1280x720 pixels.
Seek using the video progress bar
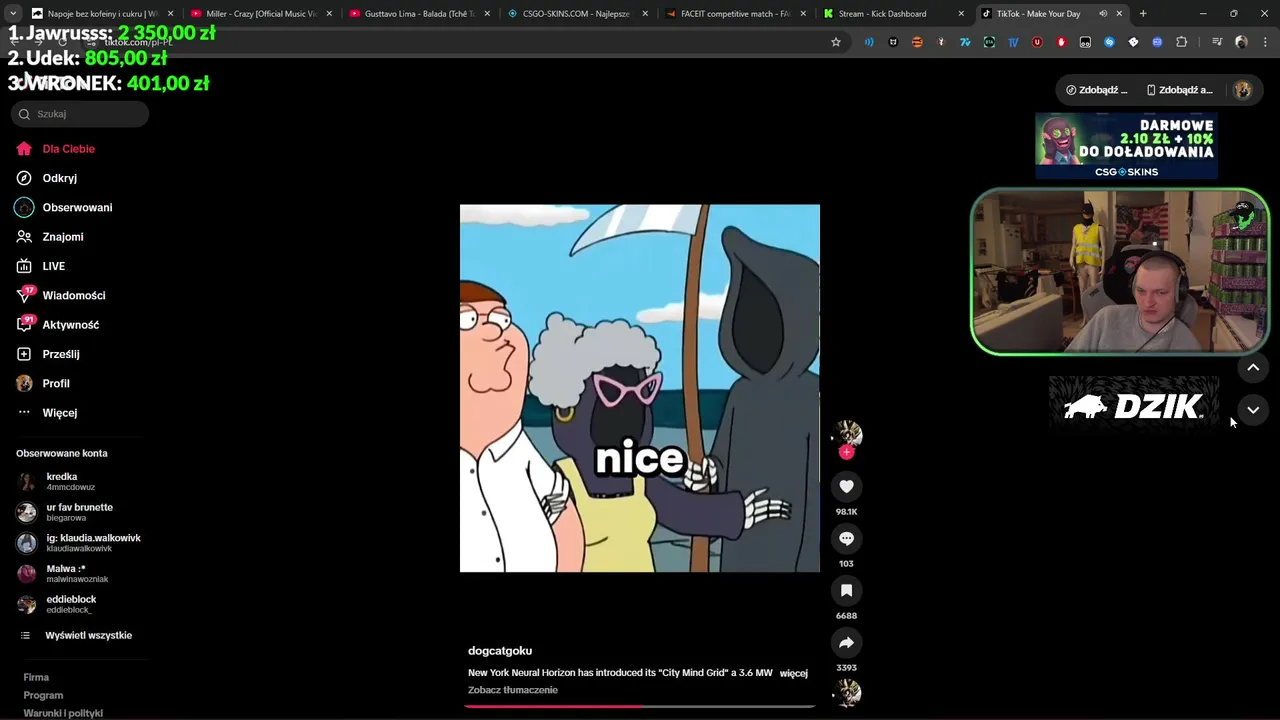(640, 706)
